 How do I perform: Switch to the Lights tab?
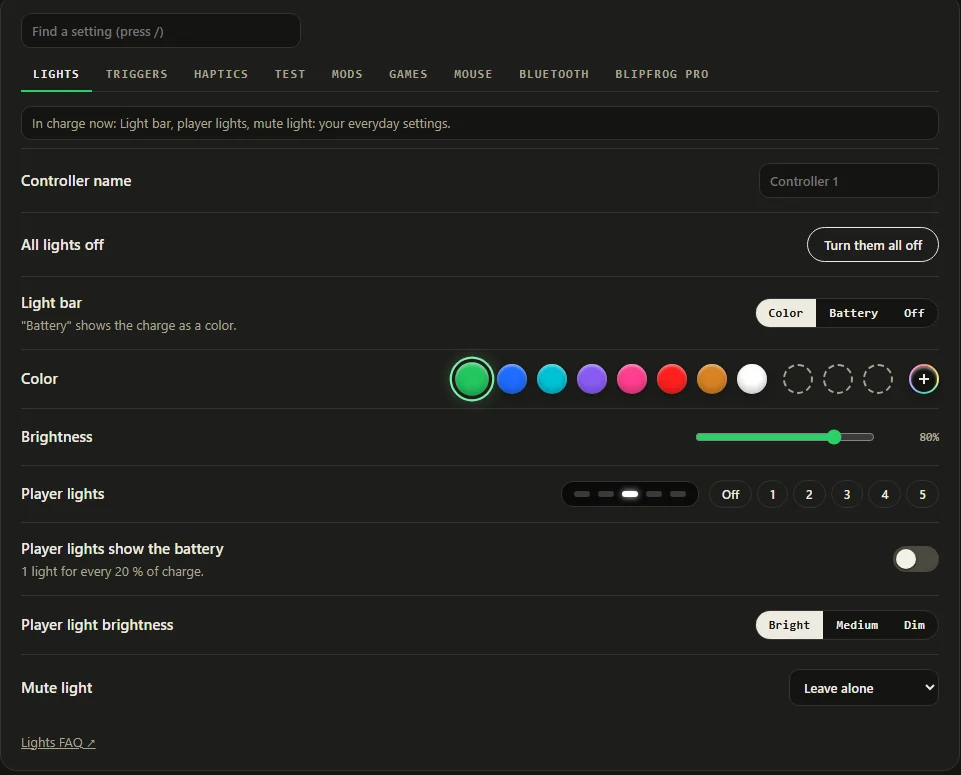point(56,74)
